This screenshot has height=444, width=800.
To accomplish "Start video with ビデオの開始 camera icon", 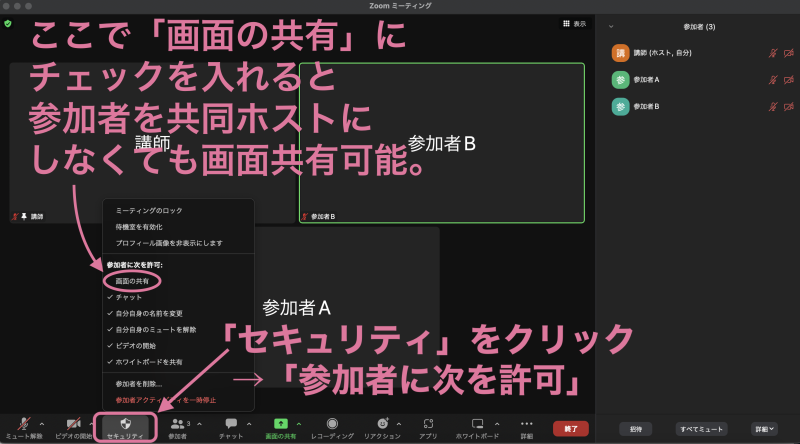I will 73,424.
